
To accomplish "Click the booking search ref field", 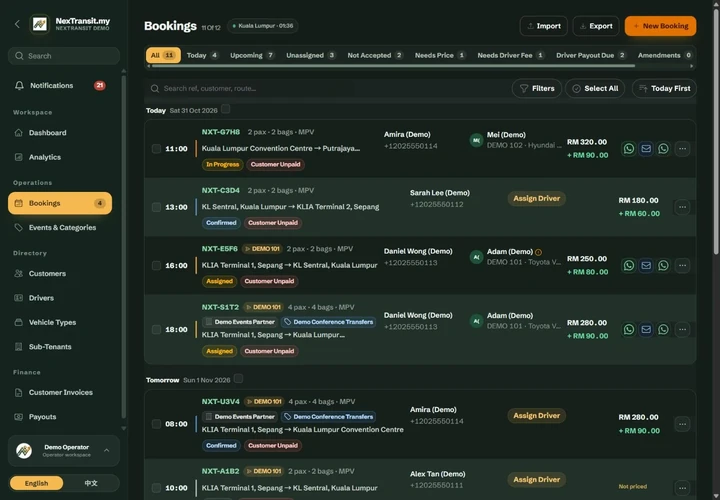I will [x=327, y=88].
